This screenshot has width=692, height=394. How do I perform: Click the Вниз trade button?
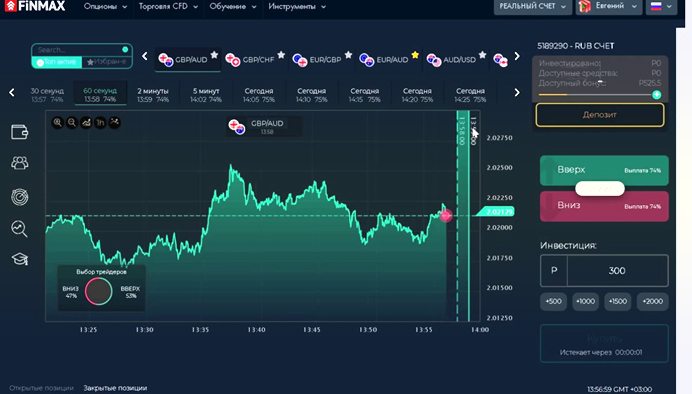[x=604, y=206]
